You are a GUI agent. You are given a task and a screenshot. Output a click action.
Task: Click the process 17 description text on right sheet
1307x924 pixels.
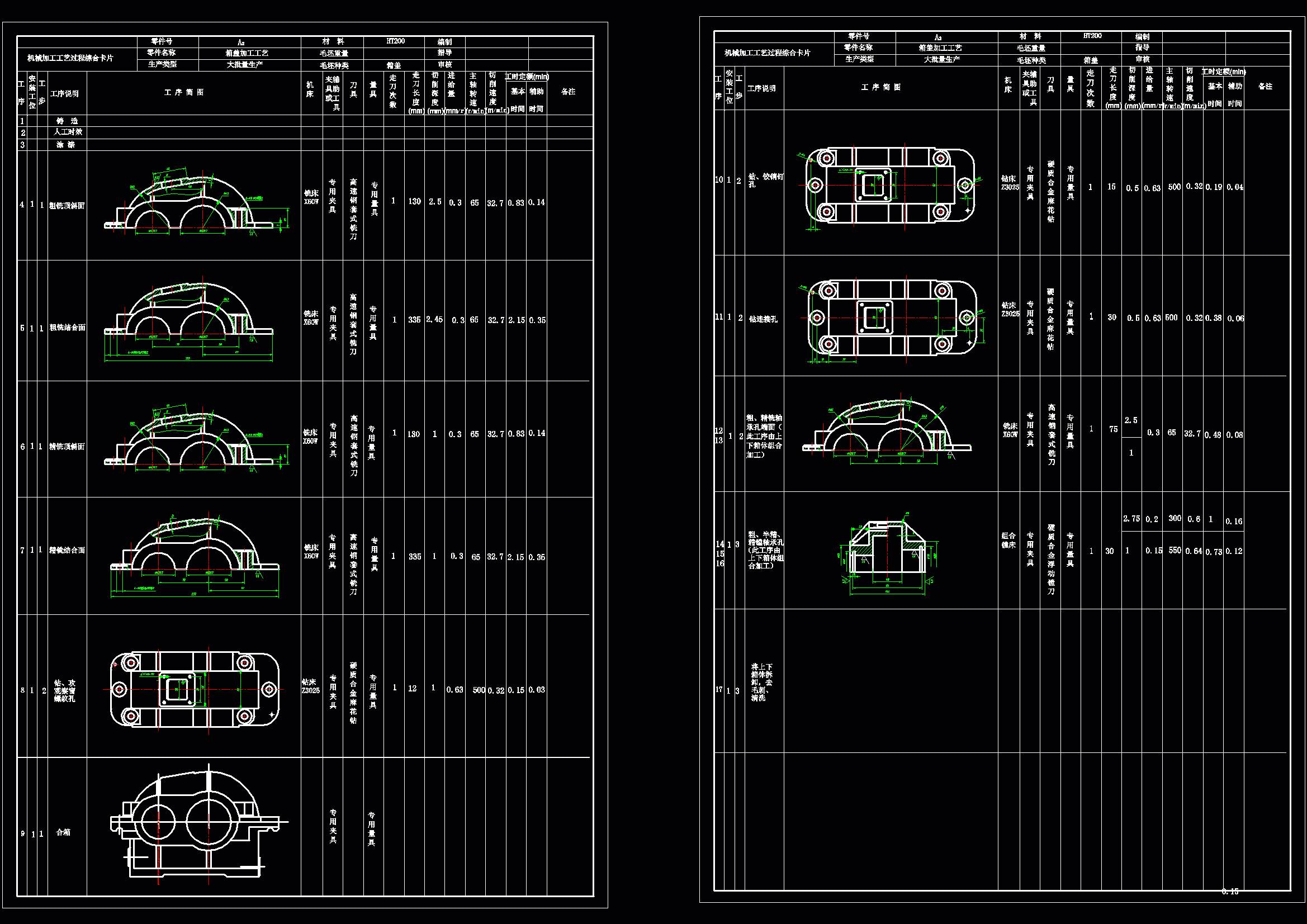[761, 681]
